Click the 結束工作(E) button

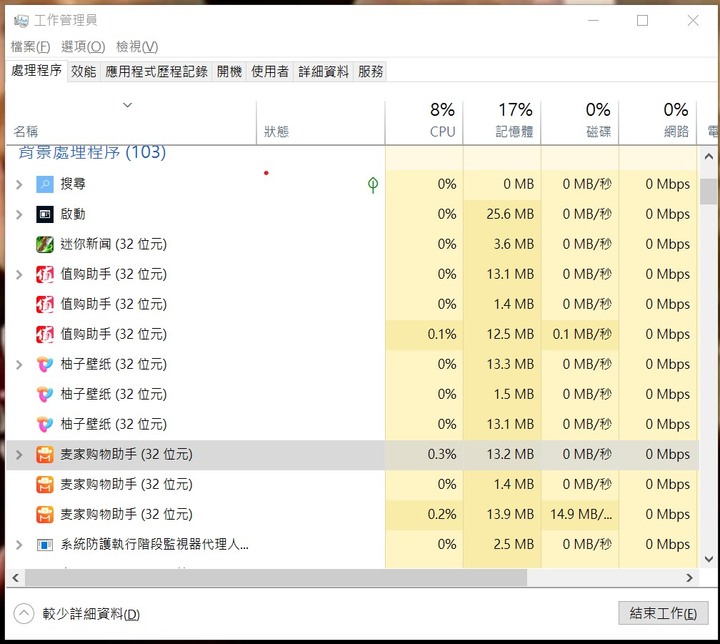(x=663, y=613)
